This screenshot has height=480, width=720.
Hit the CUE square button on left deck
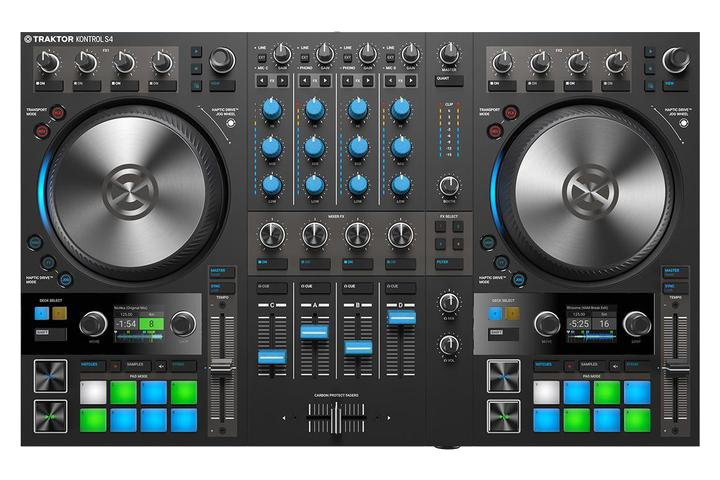tap(51, 376)
